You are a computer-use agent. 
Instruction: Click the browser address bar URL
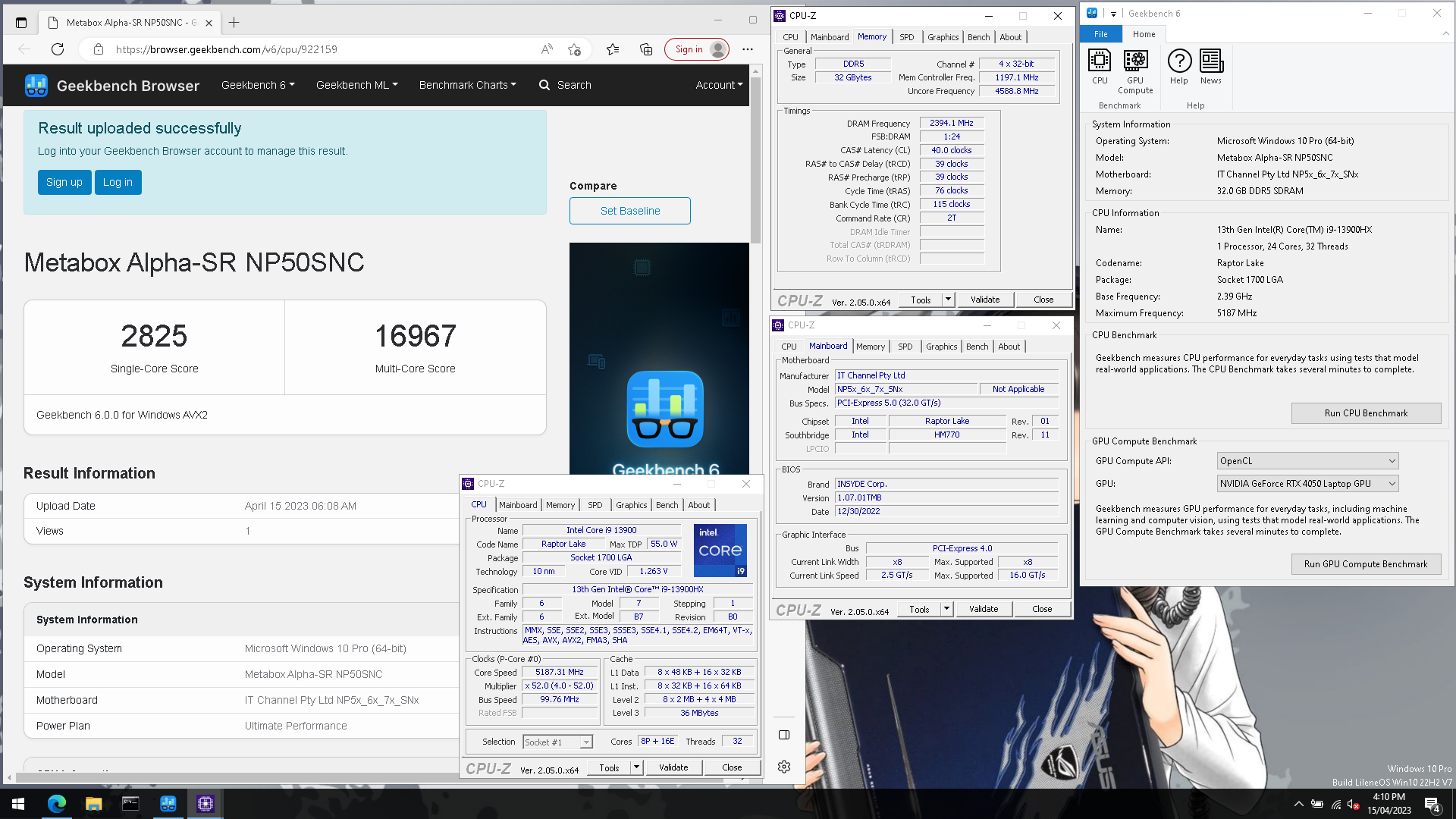227,49
